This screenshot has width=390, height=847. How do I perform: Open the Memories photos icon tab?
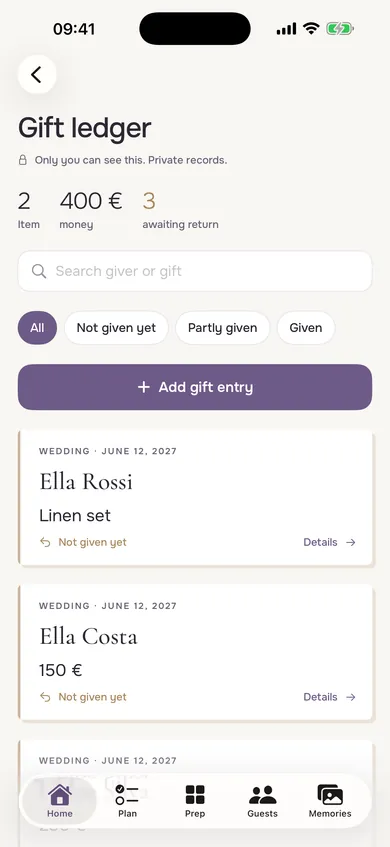330,795
